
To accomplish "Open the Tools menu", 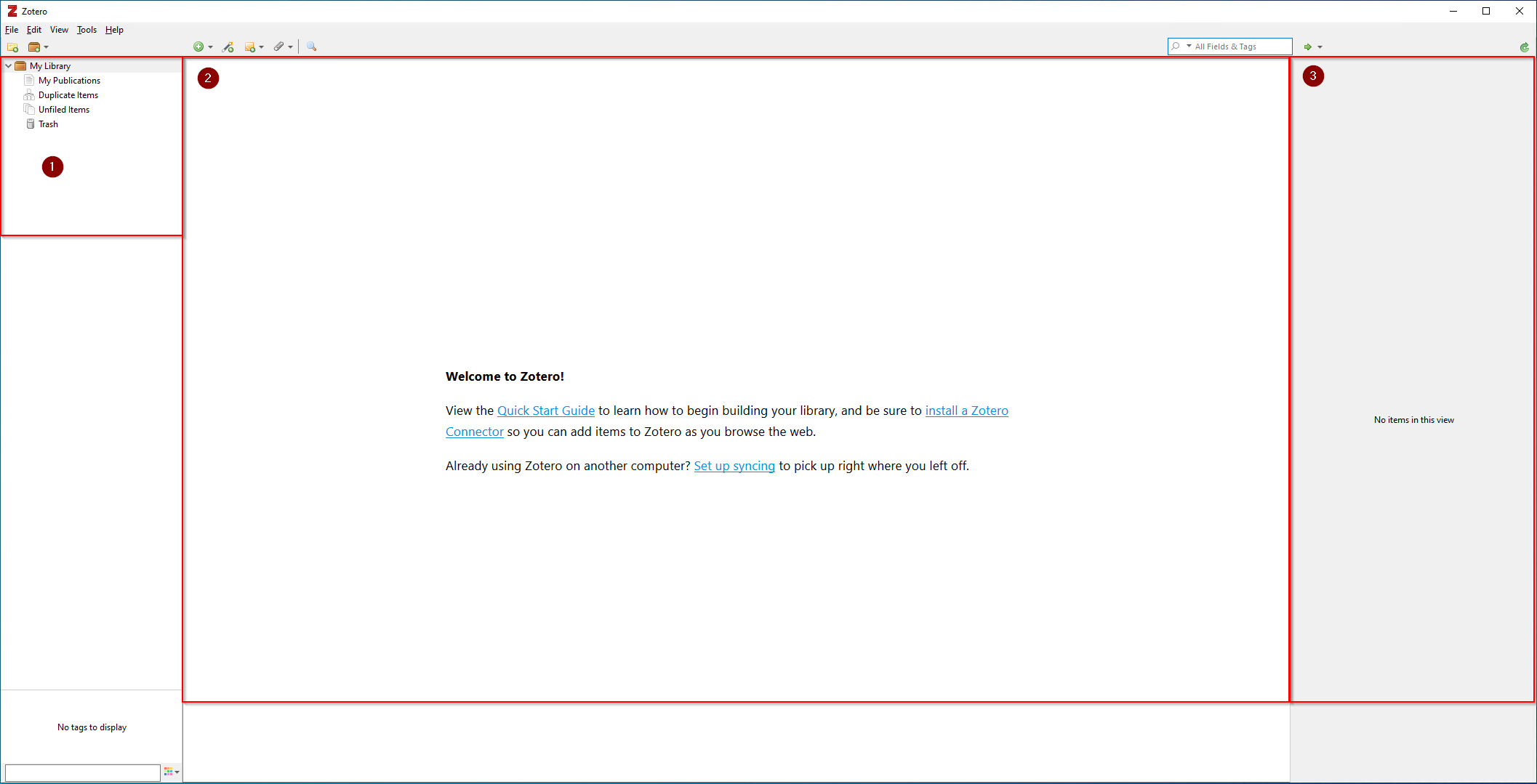I will click(x=87, y=30).
